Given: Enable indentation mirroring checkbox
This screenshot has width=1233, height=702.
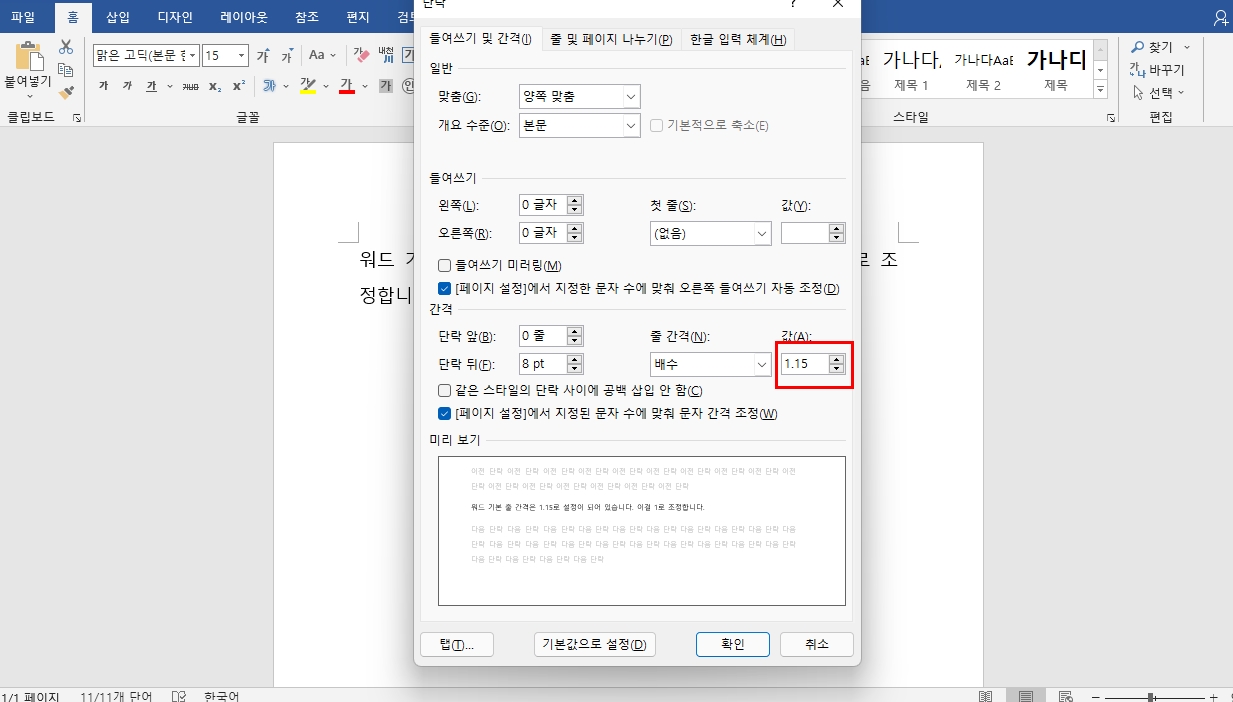Looking at the screenshot, I should 443,265.
